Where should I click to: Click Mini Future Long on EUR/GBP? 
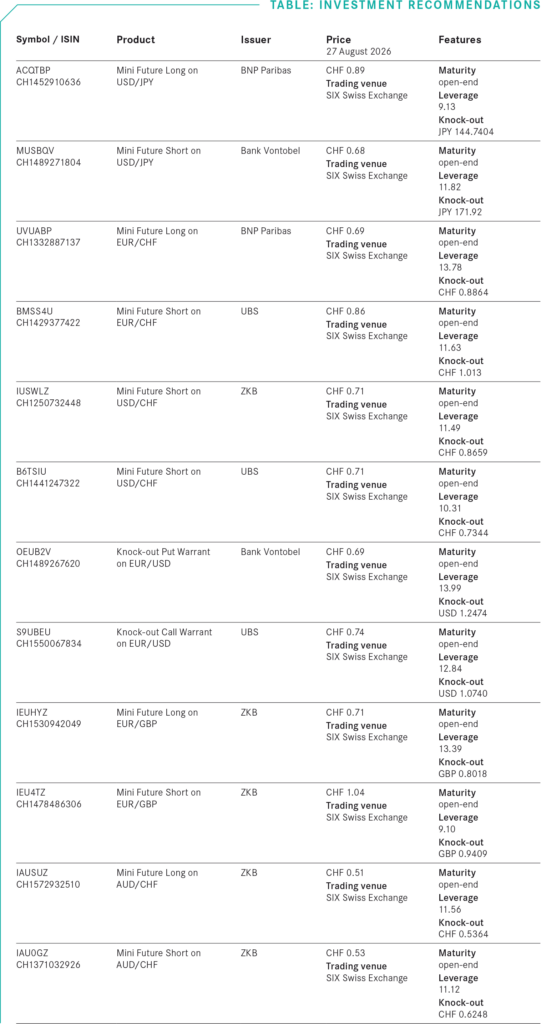157,718
